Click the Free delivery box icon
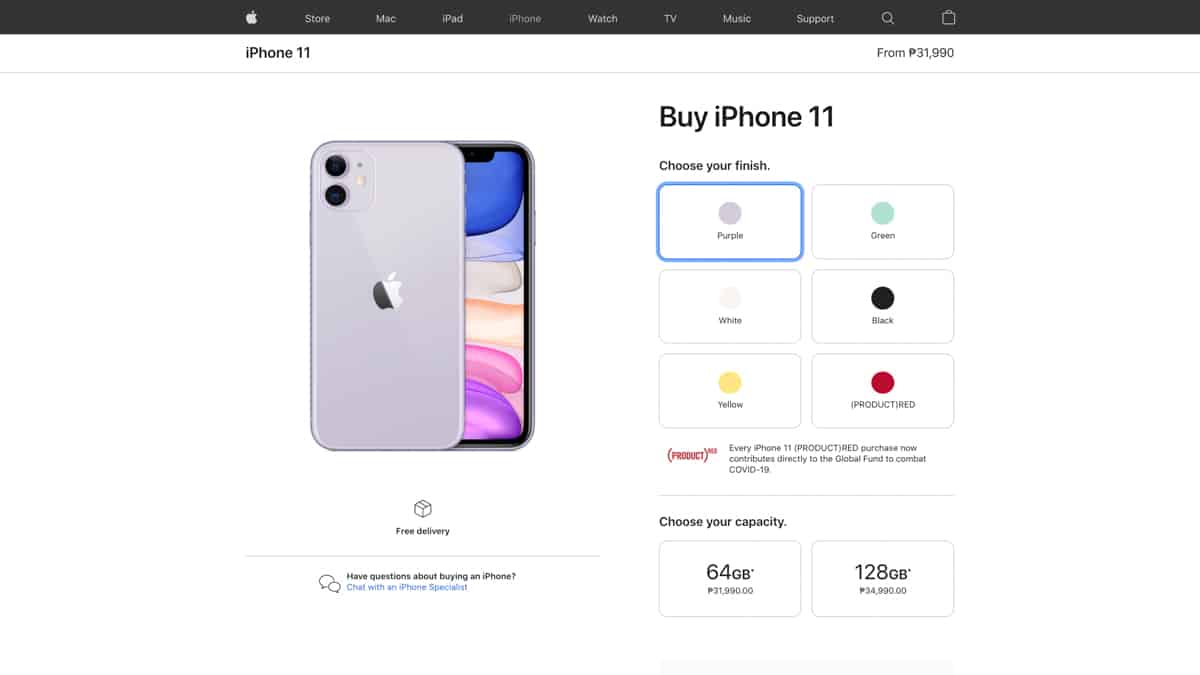This screenshot has width=1200, height=675. (x=423, y=509)
